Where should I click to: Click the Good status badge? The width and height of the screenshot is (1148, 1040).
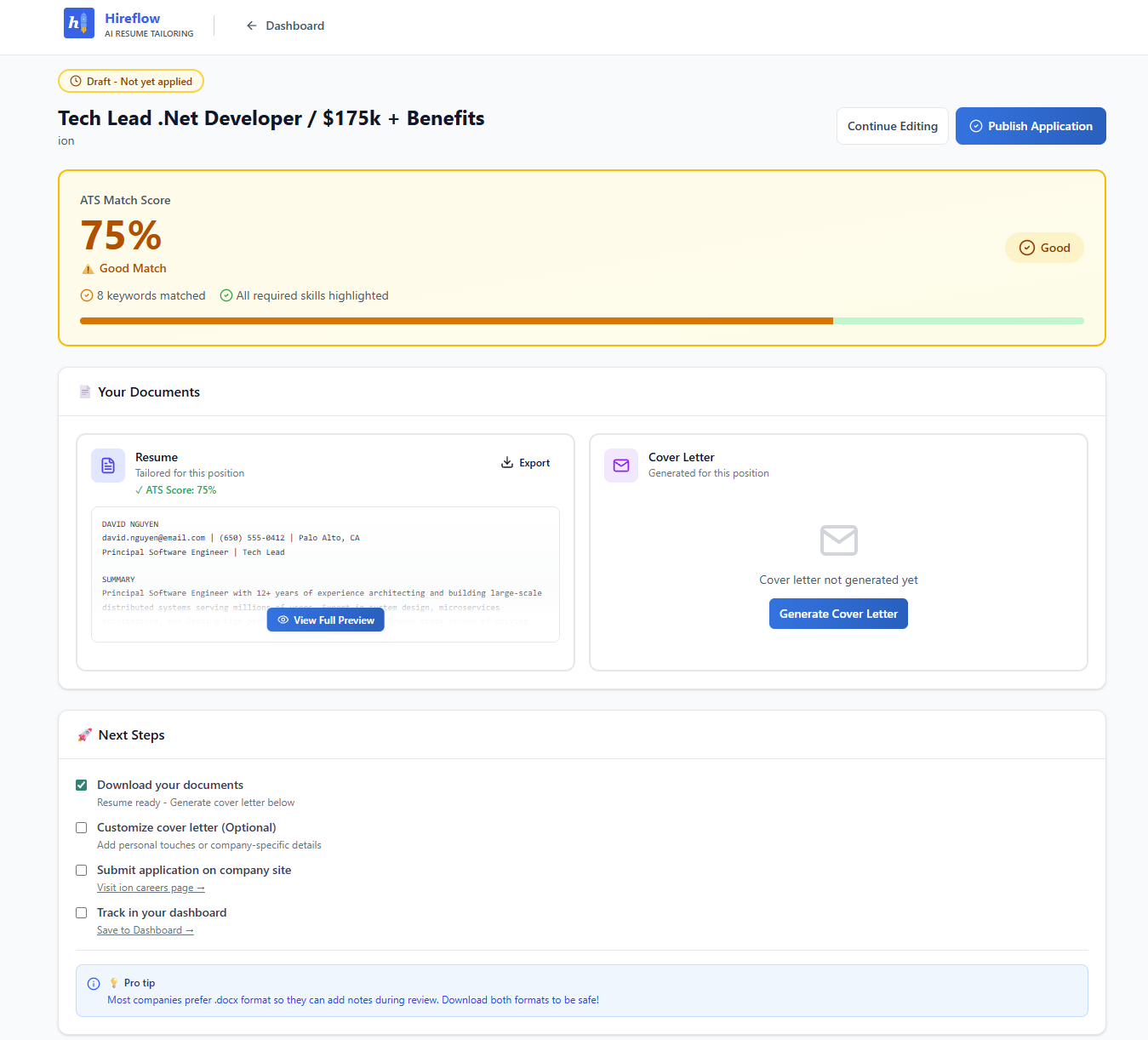point(1044,248)
